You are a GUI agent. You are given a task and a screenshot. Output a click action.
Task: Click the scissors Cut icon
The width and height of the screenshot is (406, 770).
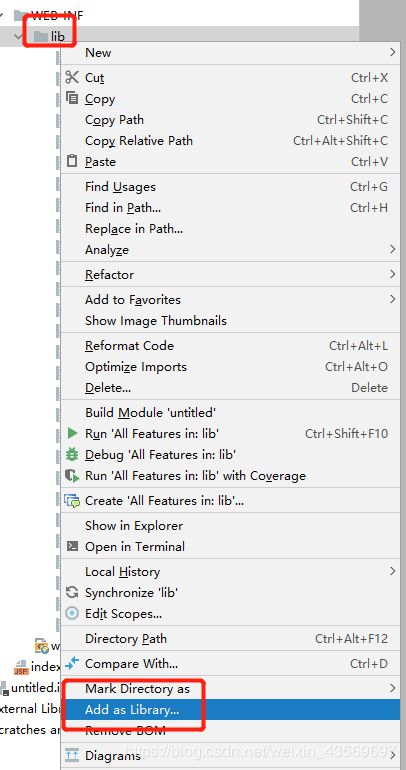(x=72, y=77)
